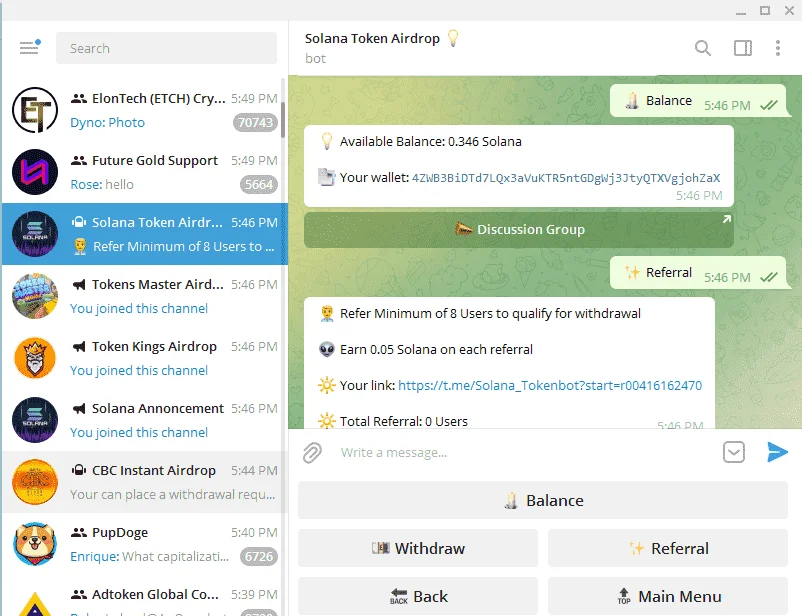Hide the bot keyboard toggle icon
The height and width of the screenshot is (616, 802).
tap(733, 452)
